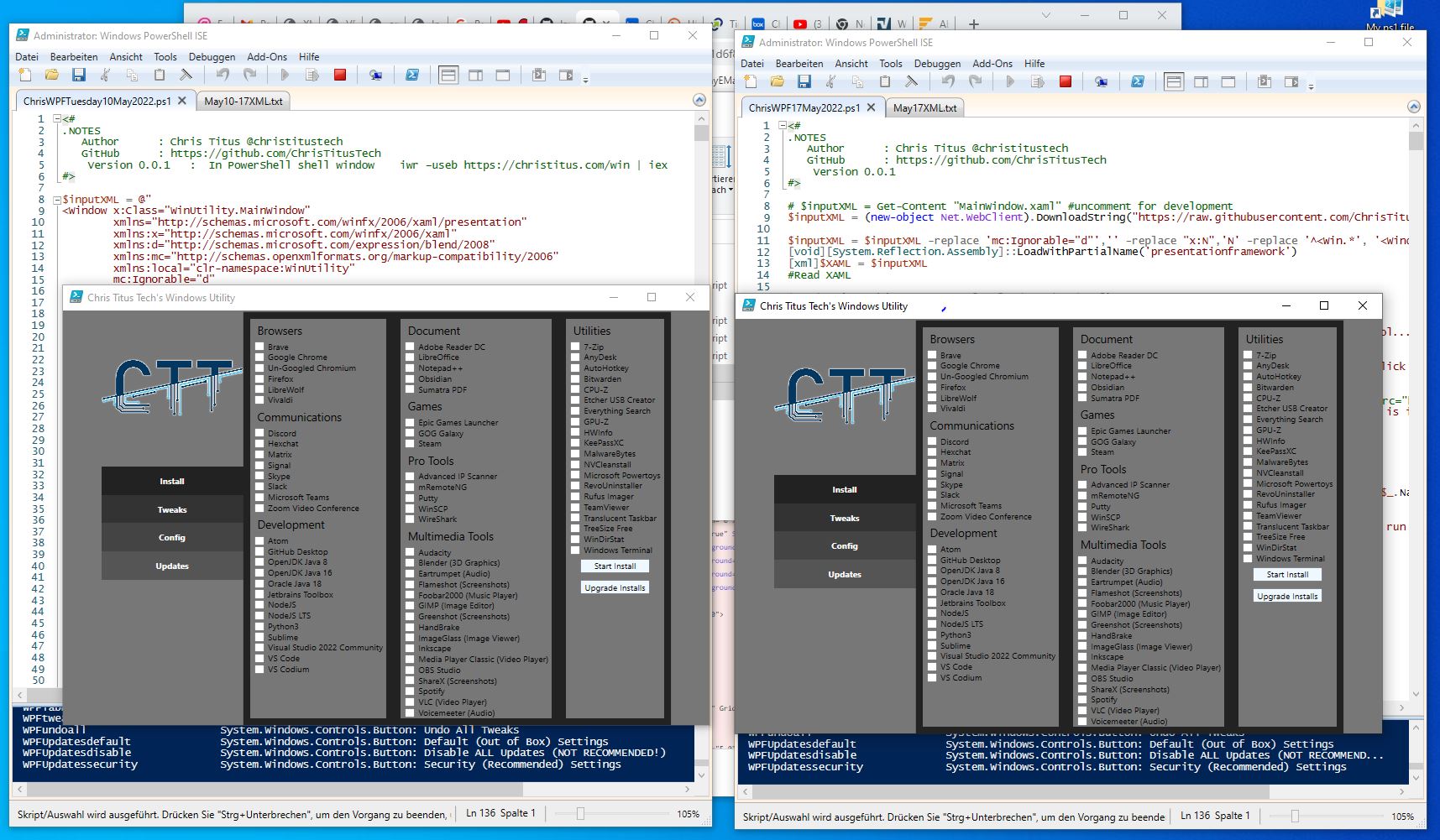The width and height of the screenshot is (1440, 840).
Task: Open Datei menu in ChrisWPFTuesday10May2022.ps1 ISE window
Action: (27, 57)
